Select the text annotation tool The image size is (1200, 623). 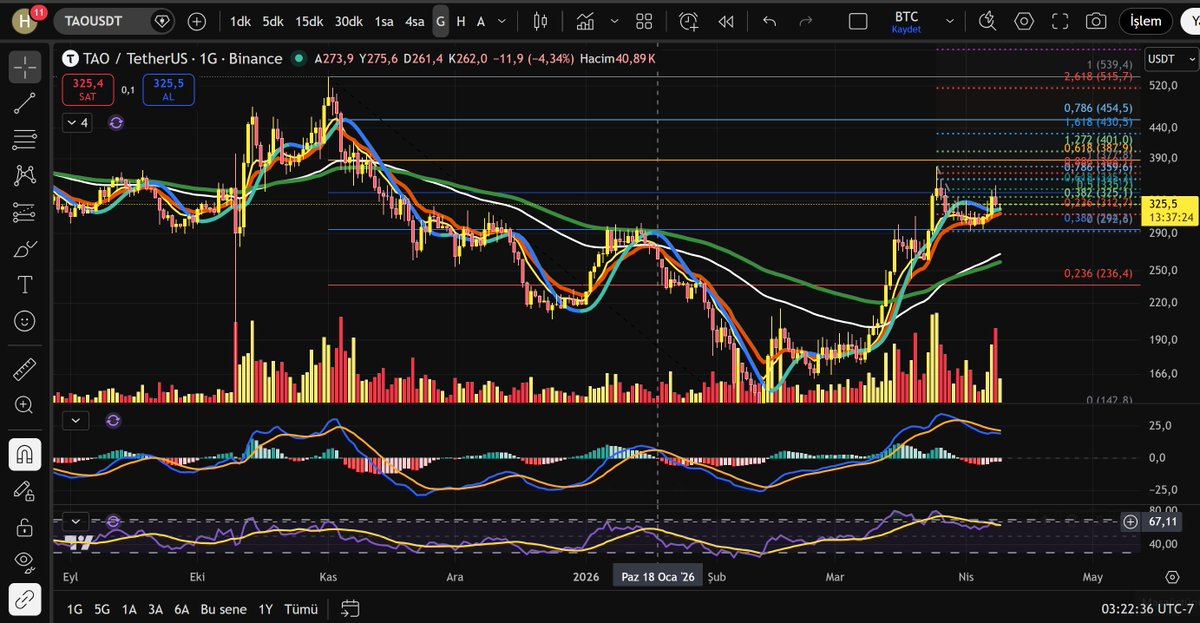pyautogui.click(x=25, y=285)
